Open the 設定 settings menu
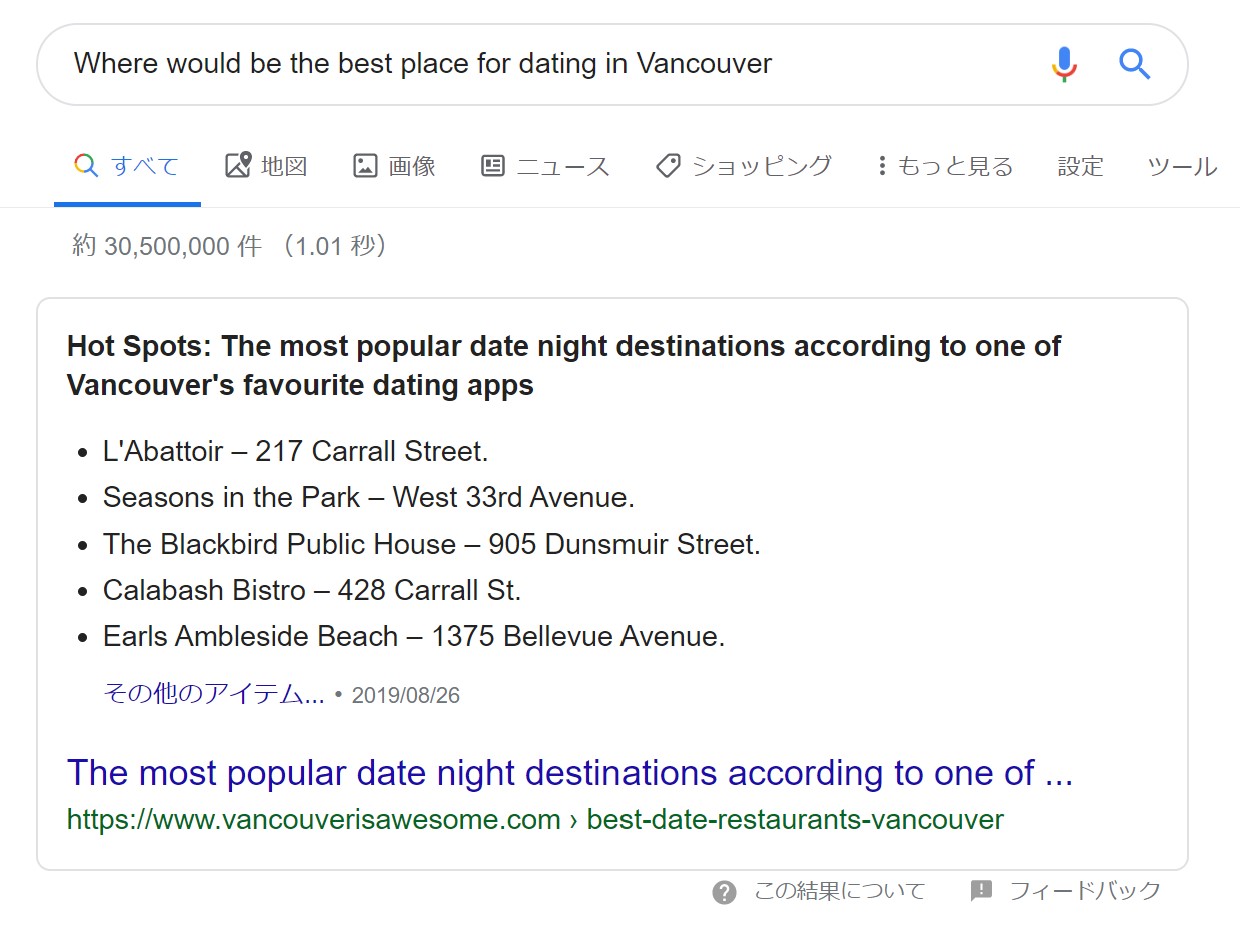Image resolution: width=1240 pixels, height=930 pixels. (x=1081, y=166)
